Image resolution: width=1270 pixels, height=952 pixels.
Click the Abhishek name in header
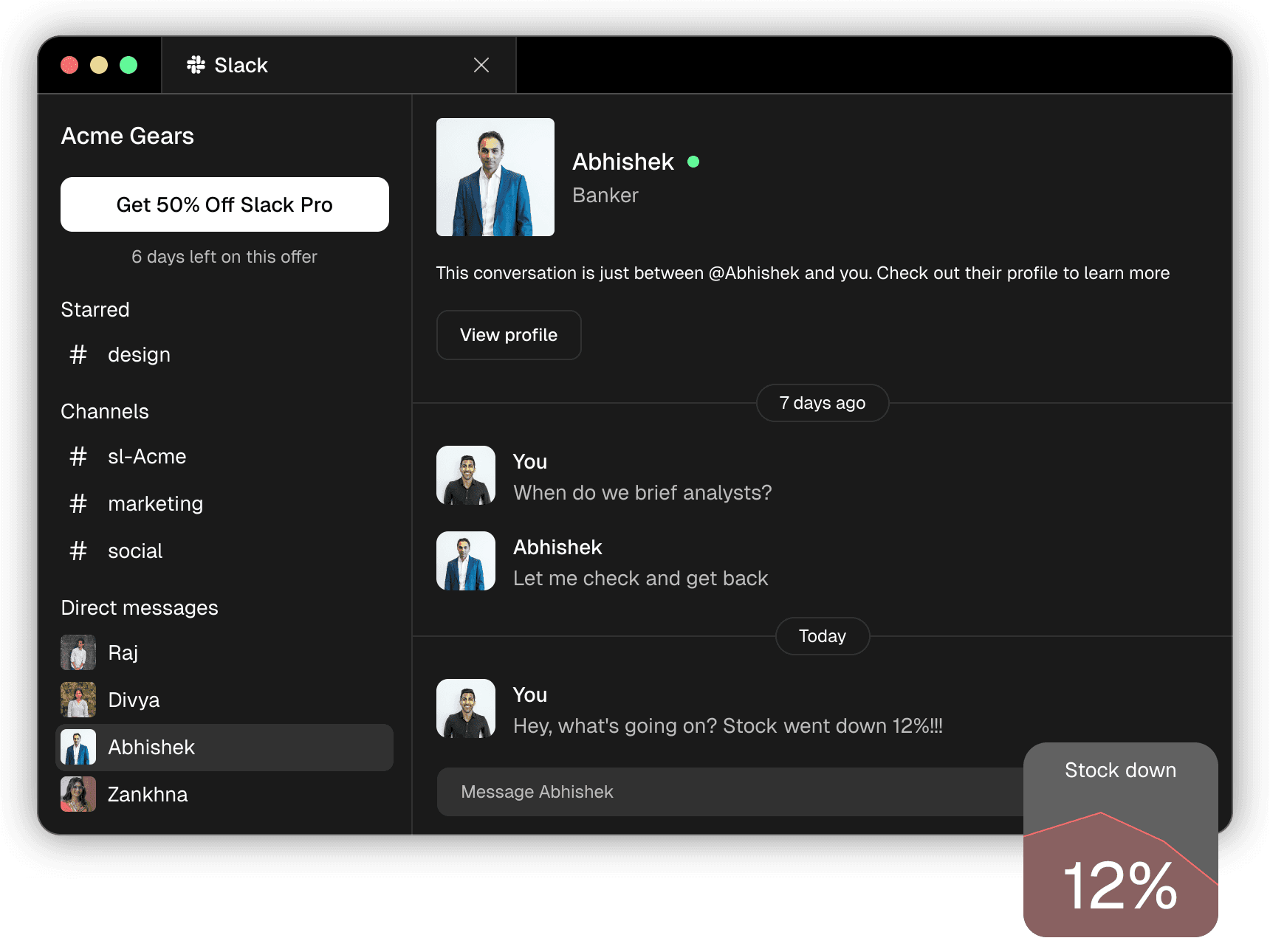click(623, 162)
